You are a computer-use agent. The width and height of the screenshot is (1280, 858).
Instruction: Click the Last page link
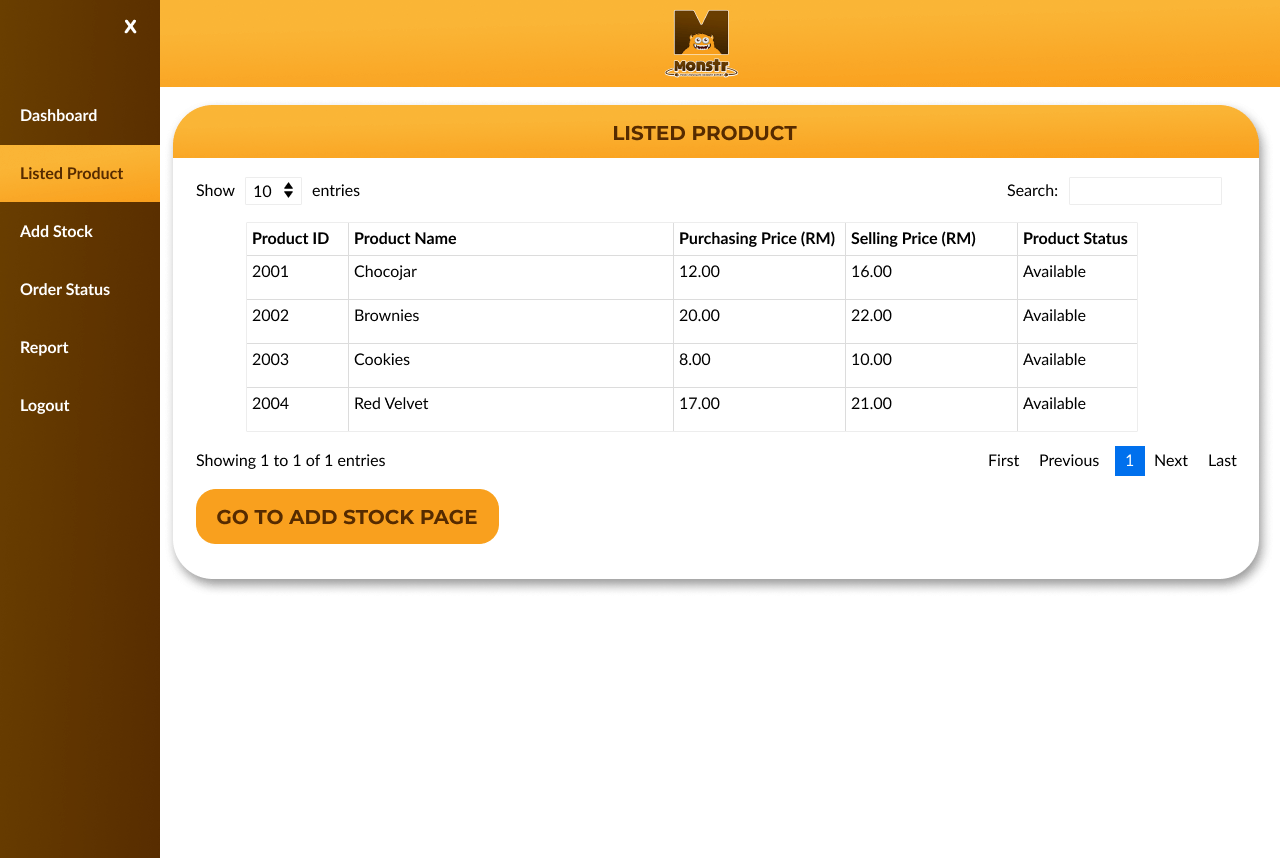pyautogui.click(x=1221, y=460)
